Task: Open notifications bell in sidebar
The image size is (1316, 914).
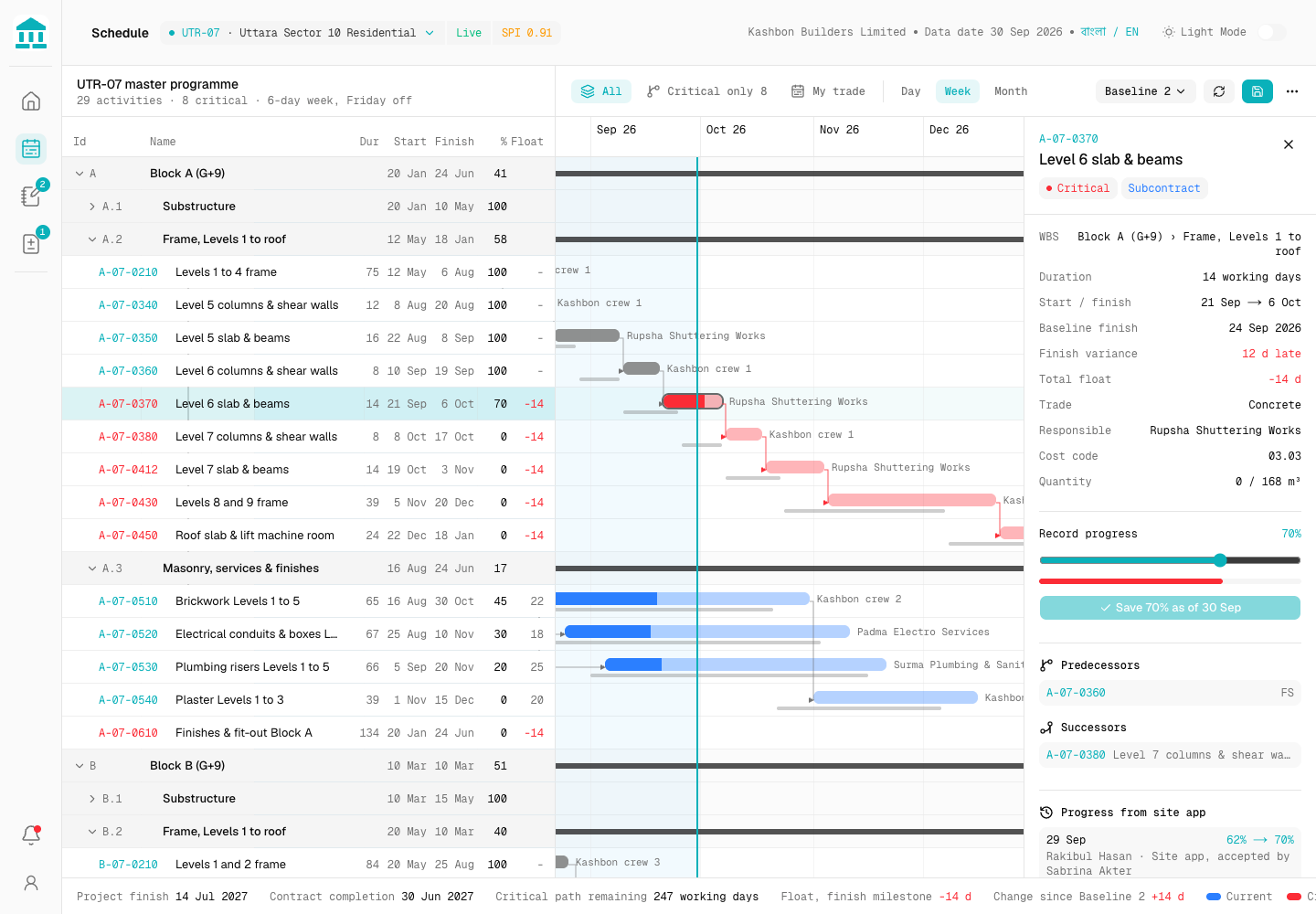Action: pos(31,835)
